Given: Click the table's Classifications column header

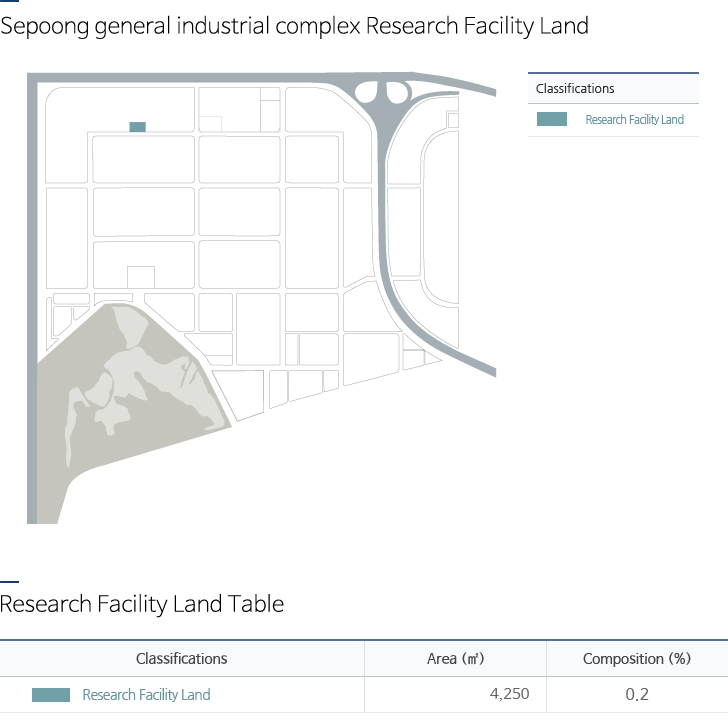Looking at the screenshot, I should click(182, 659).
